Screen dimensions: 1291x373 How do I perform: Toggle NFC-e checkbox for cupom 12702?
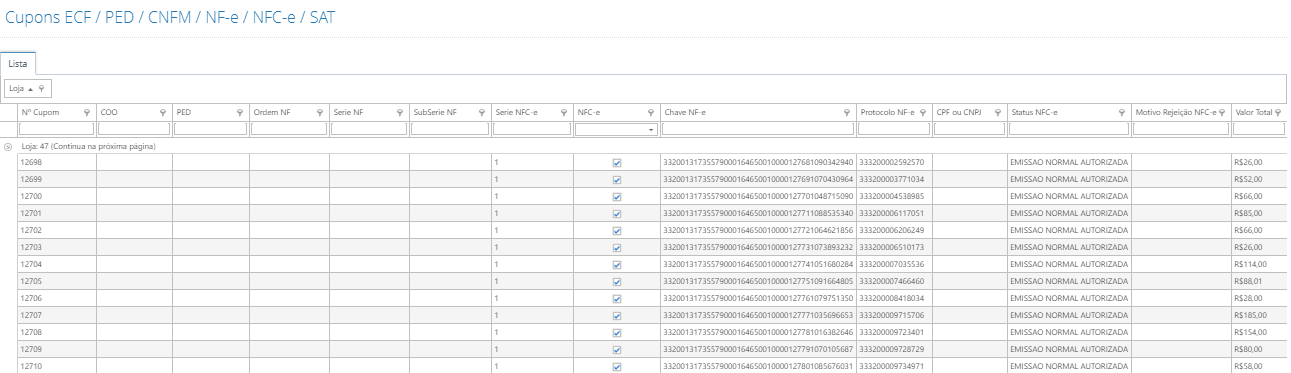pos(616,231)
